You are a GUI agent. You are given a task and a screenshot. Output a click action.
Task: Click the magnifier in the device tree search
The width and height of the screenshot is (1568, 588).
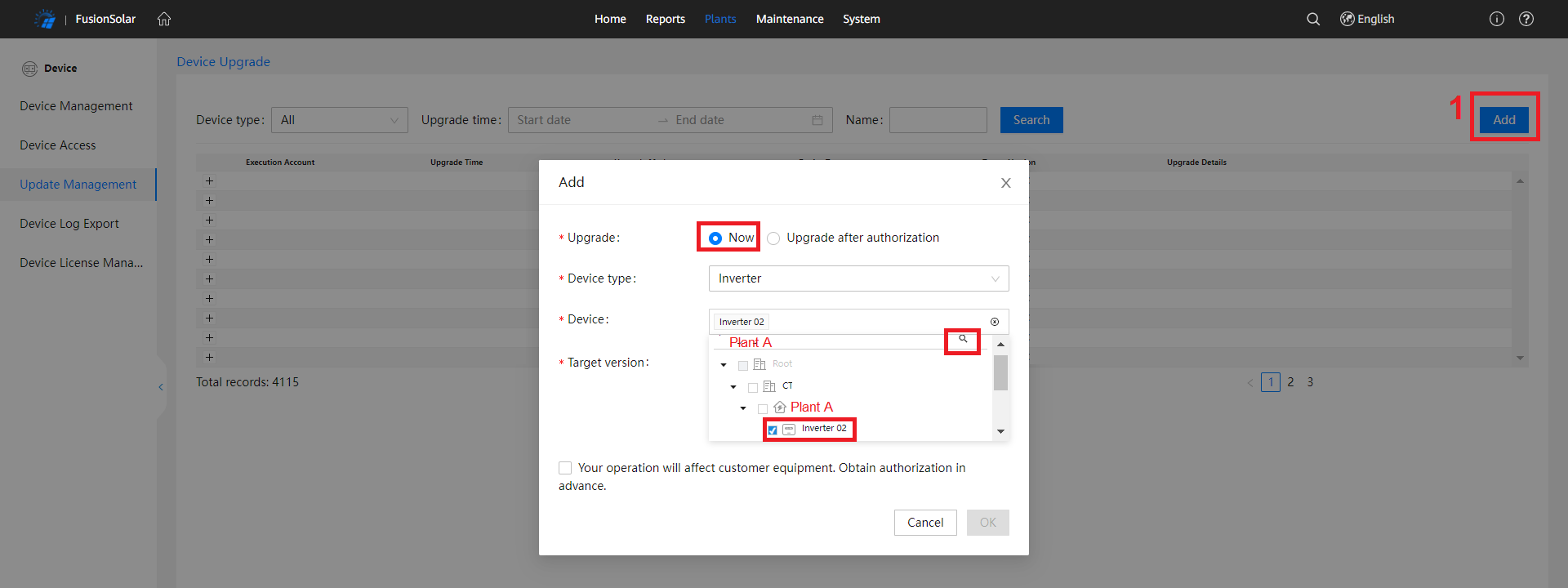tap(963, 339)
